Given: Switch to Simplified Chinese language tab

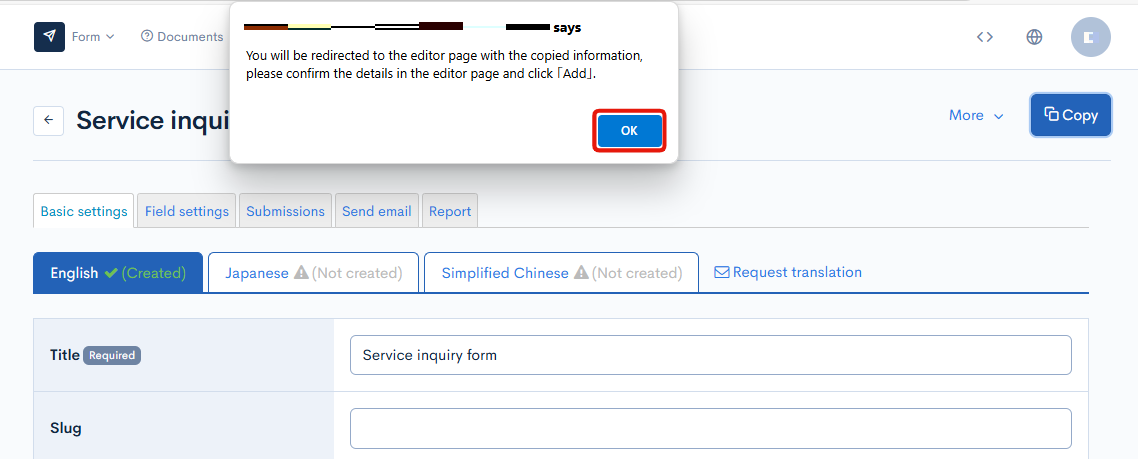Looking at the screenshot, I should pos(561,273).
